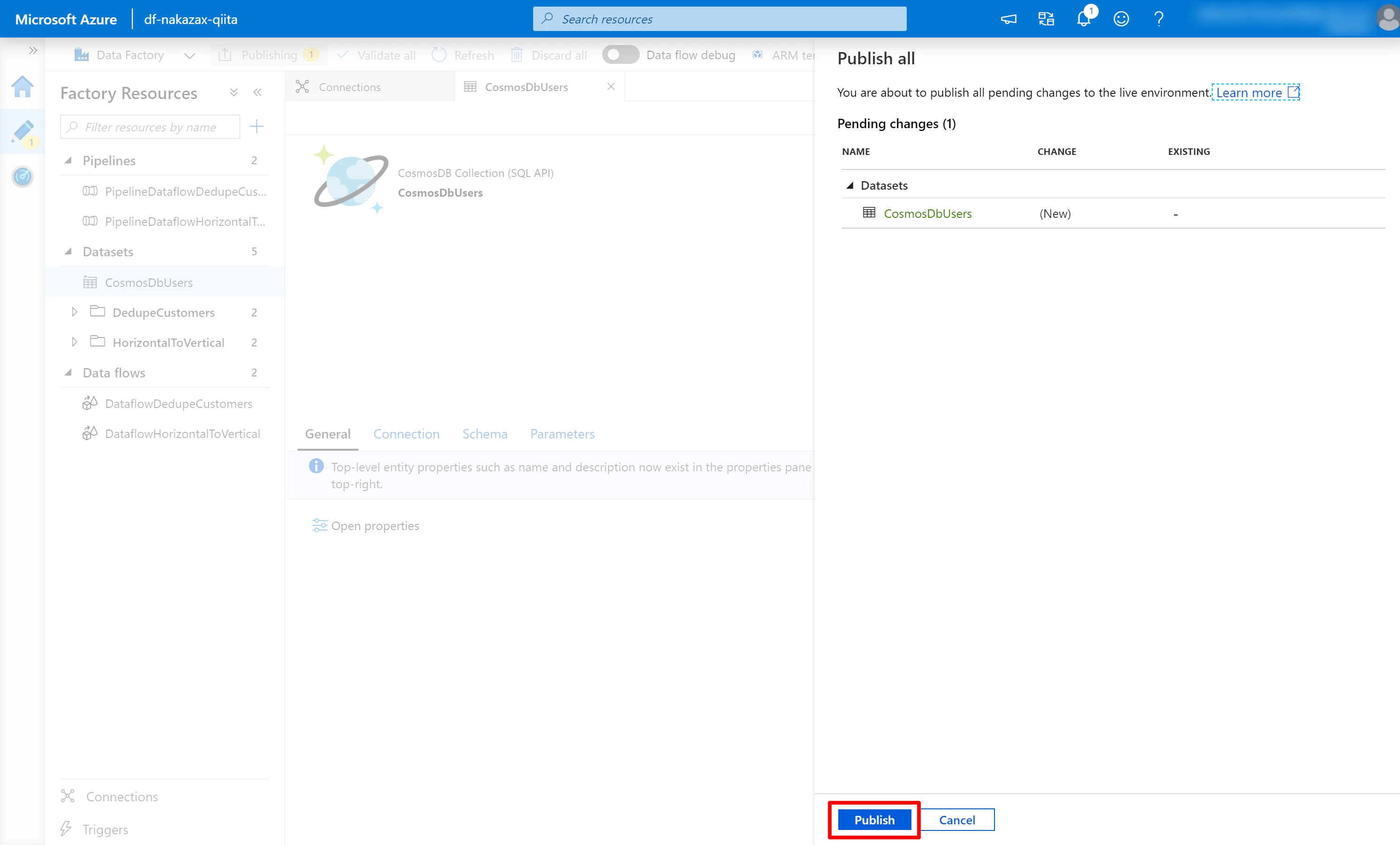The height and width of the screenshot is (845, 1400).
Task: Open DataflowDedupeCustomers data flow
Action: 178,403
